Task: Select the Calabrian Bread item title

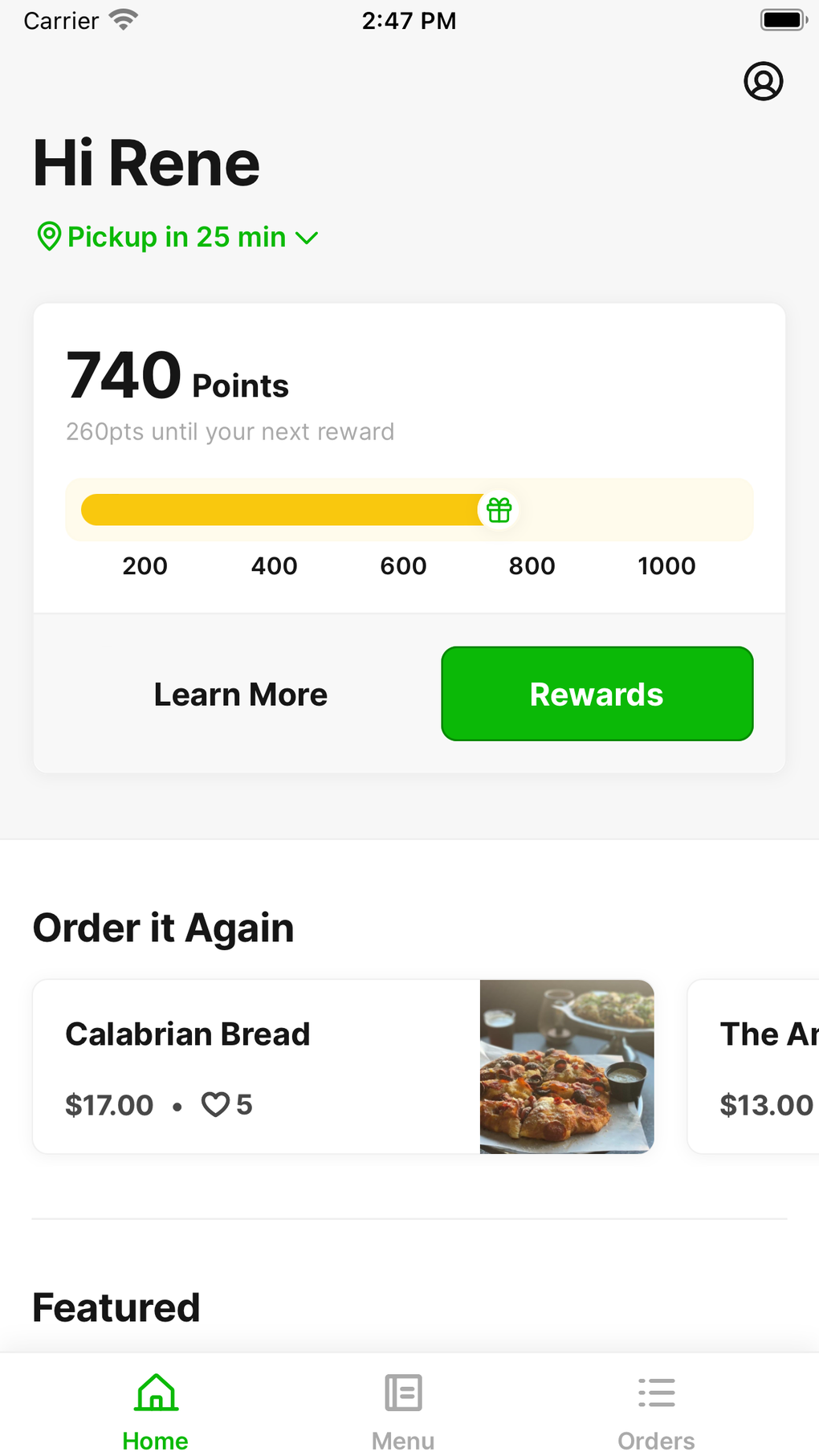Action: point(188,1034)
